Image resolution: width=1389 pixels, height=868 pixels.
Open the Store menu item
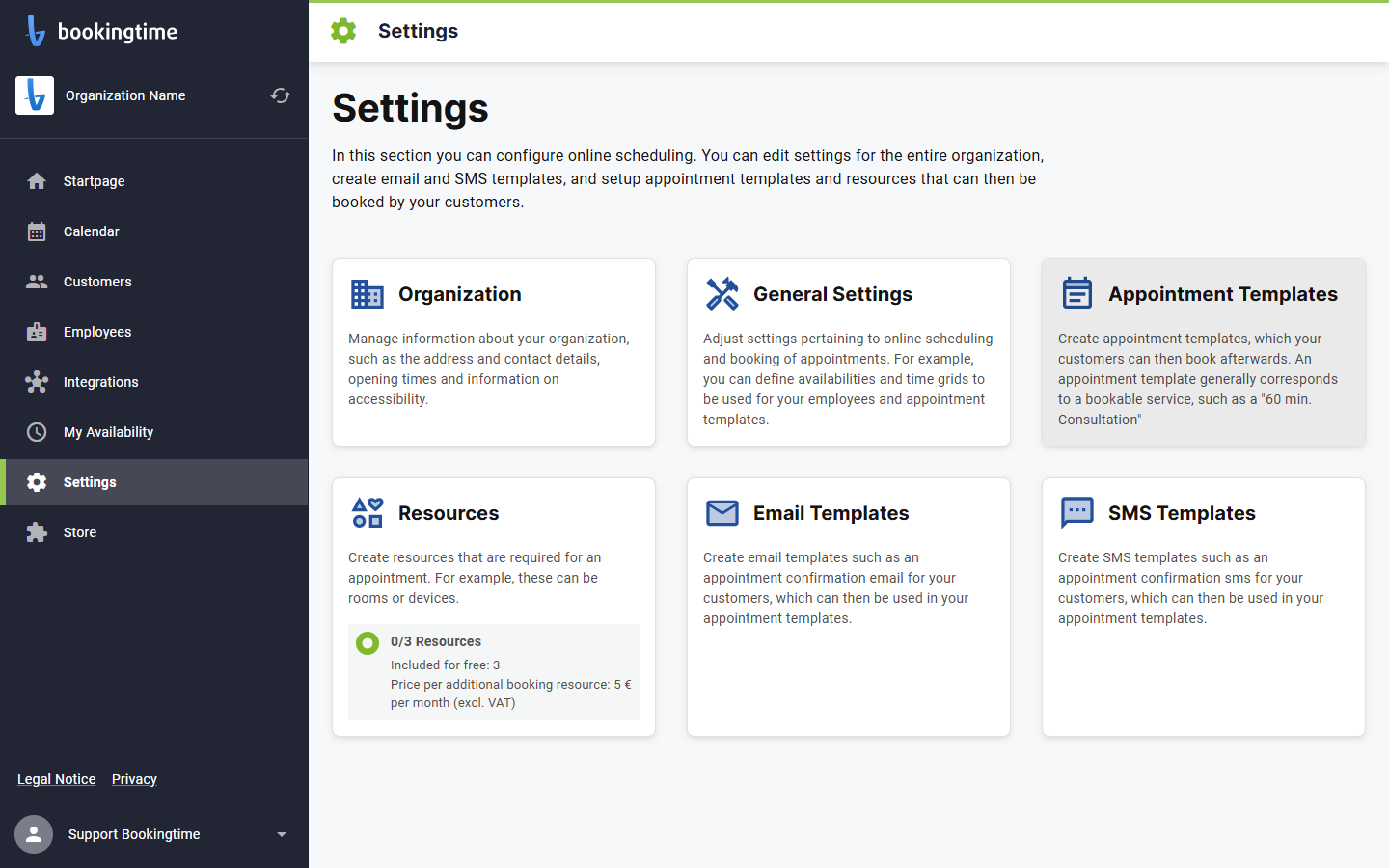point(154,532)
